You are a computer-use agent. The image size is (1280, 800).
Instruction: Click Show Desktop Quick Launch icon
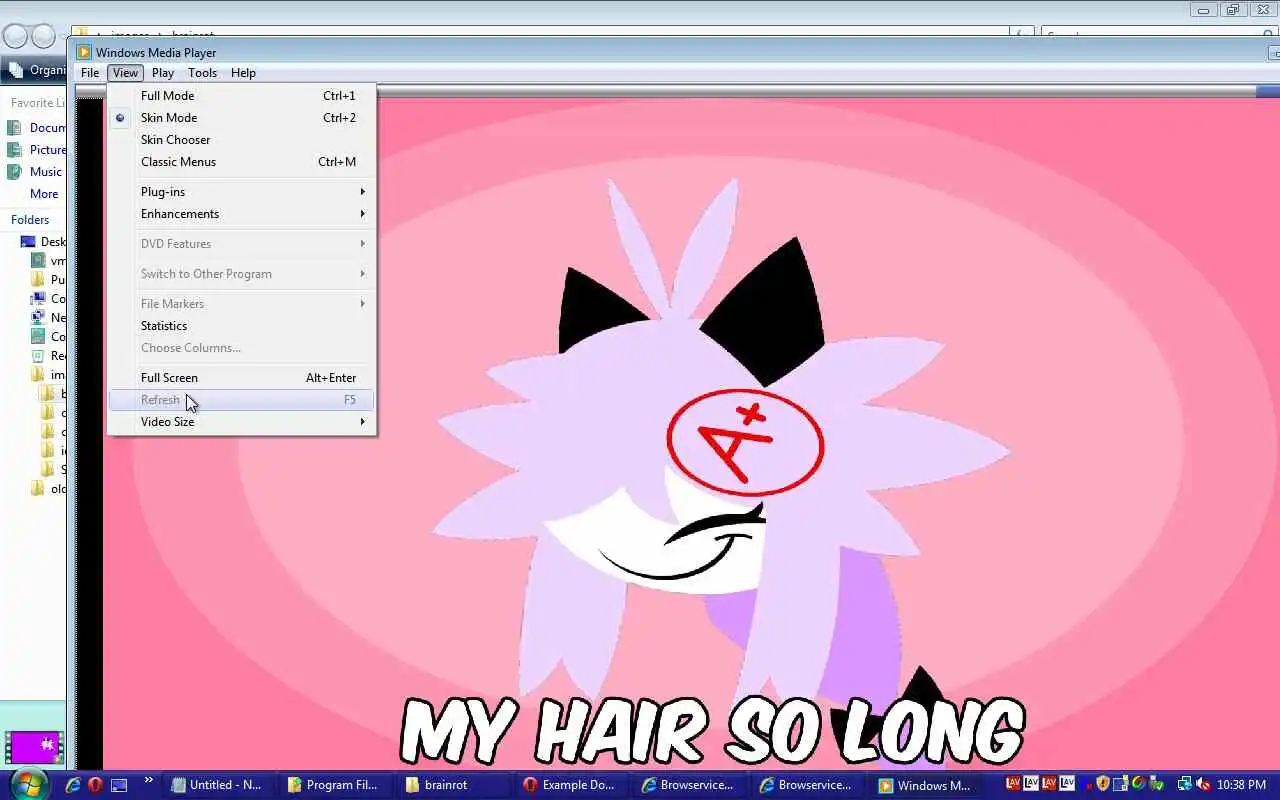(x=119, y=785)
